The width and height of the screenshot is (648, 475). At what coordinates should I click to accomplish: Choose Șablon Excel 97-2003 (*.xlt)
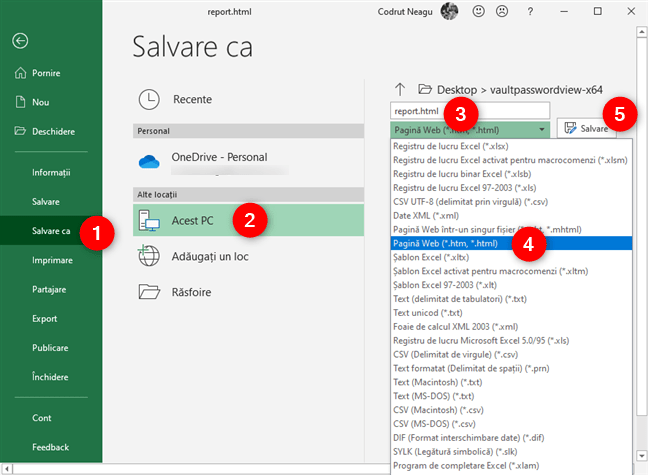(x=511, y=285)
